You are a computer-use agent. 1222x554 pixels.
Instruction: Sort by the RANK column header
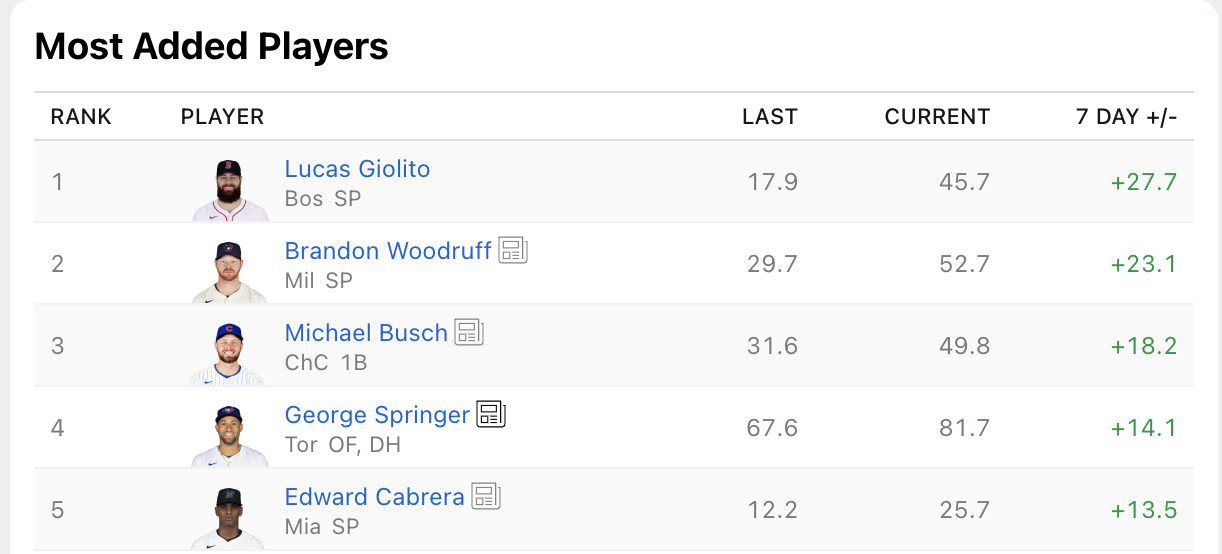[x=81, y=117]
